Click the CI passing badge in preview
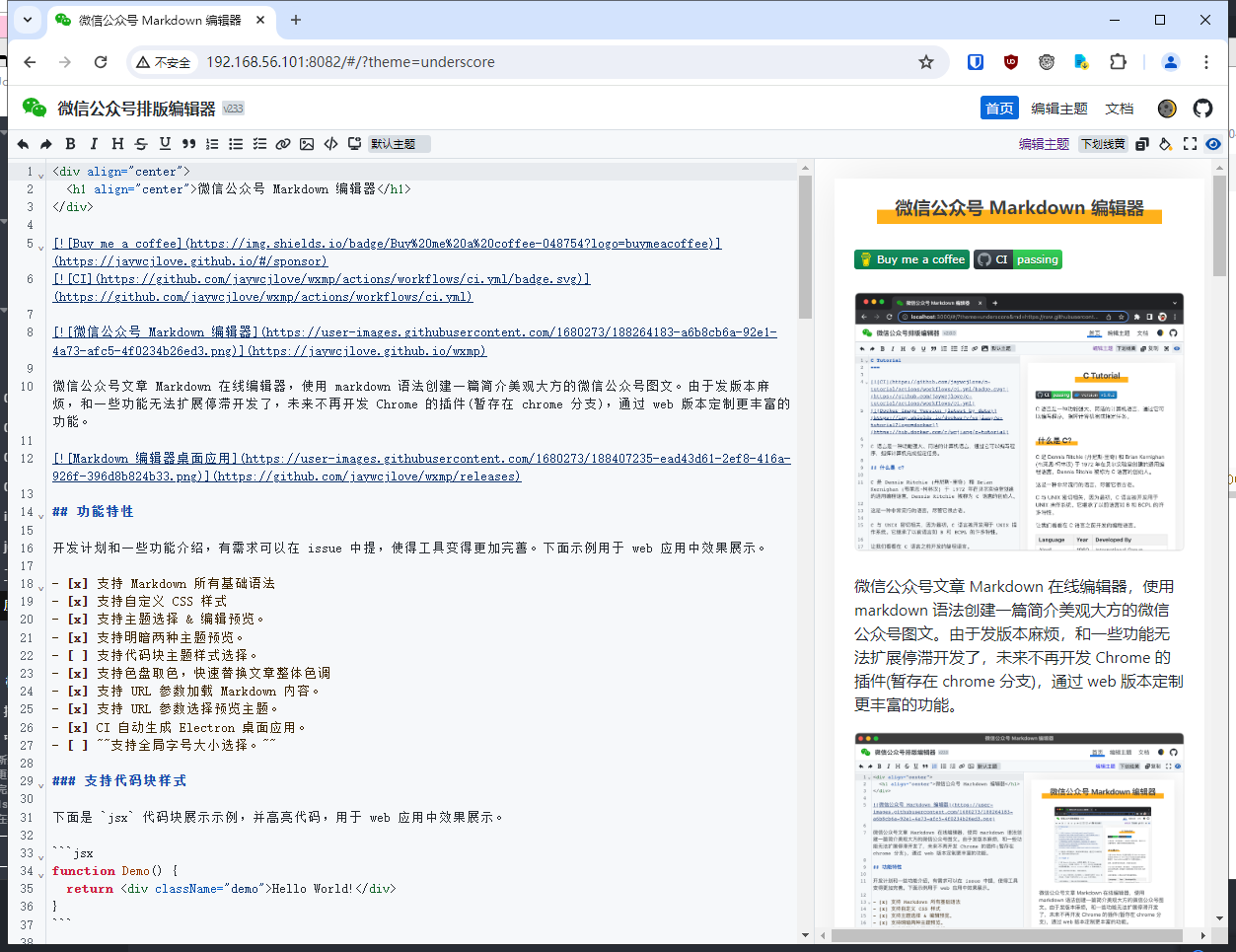 (1018, 259)
